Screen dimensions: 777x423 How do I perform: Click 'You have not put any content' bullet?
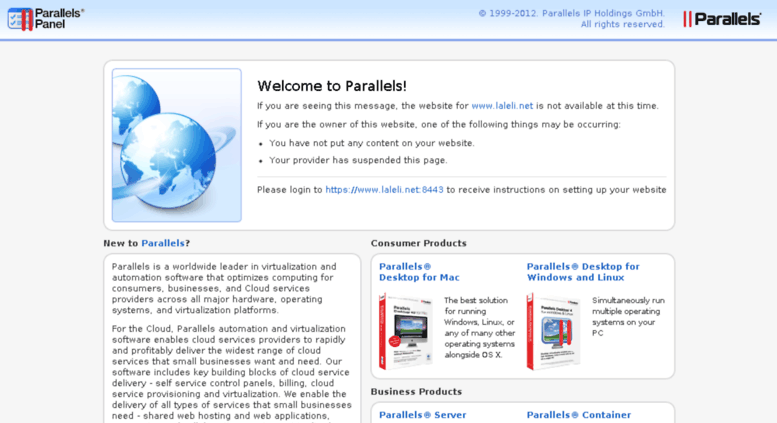[x=372, y=143]
